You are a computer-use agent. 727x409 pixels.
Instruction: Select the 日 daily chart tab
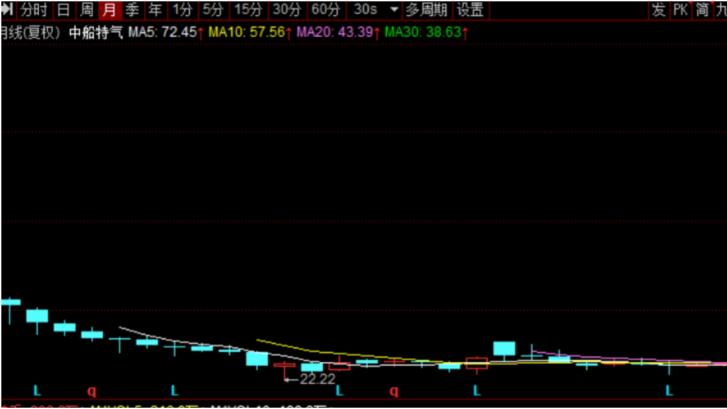pos(64,10)
